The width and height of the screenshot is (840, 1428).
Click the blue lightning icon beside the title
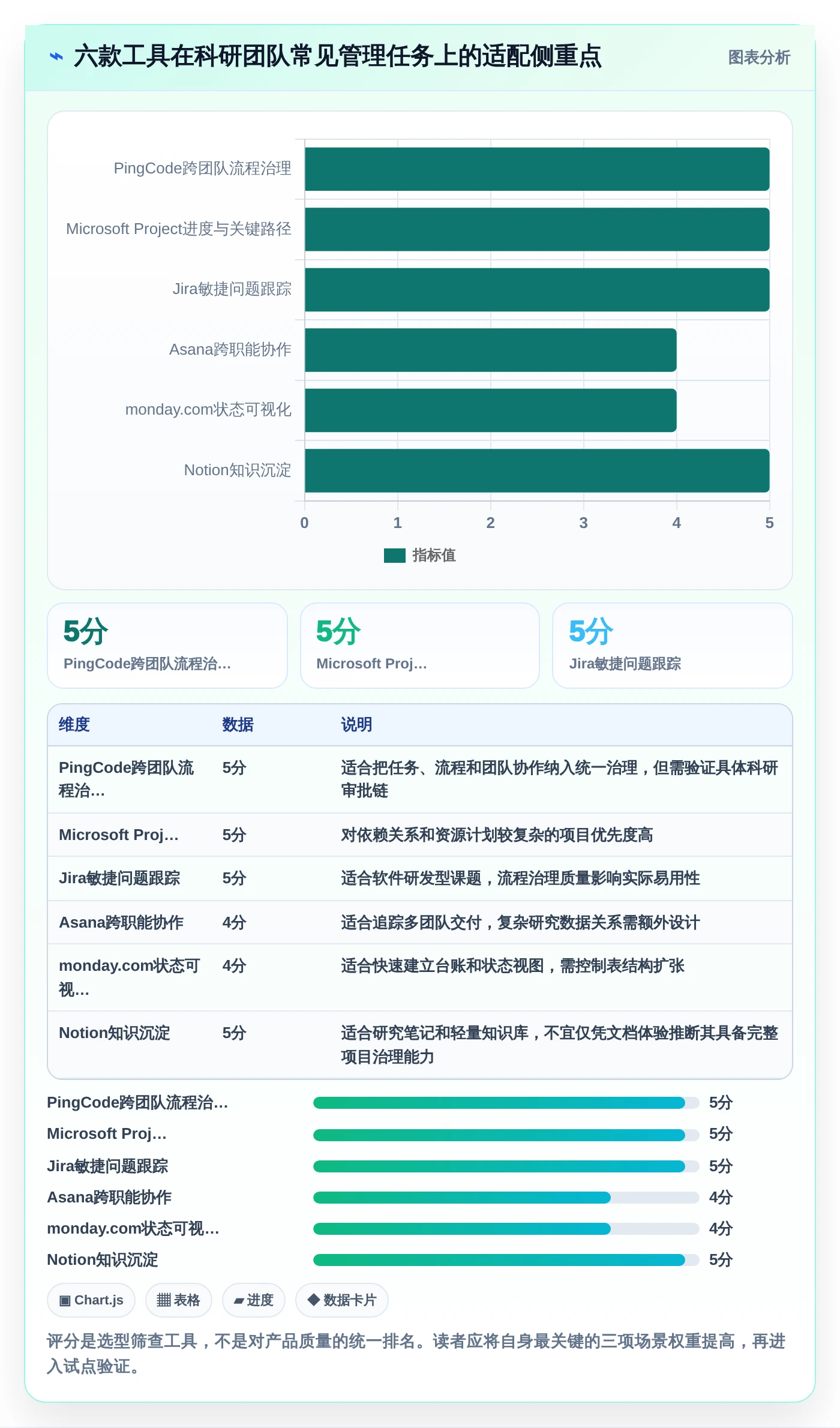(x=56, y=56)
